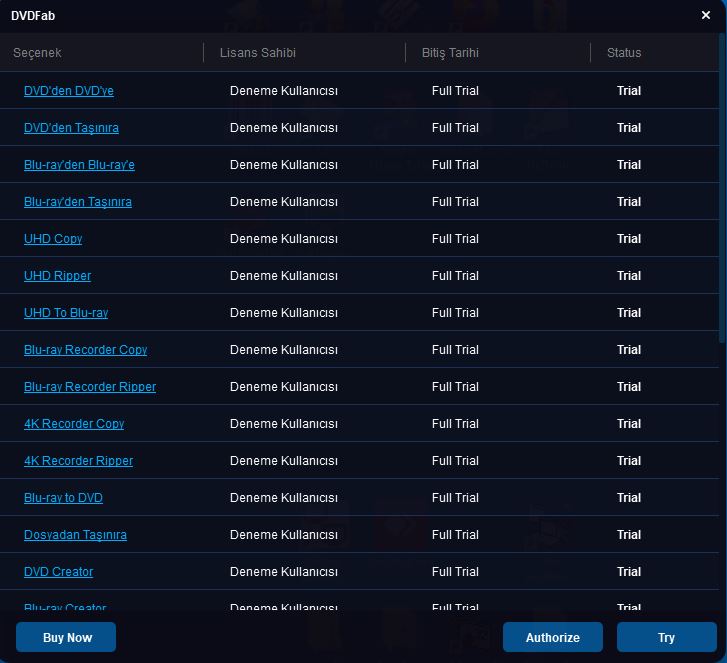Viewport: 727px width, 663px height.
Task: Open the UHD To Blu-ray link
Action: tap(66, 313)
